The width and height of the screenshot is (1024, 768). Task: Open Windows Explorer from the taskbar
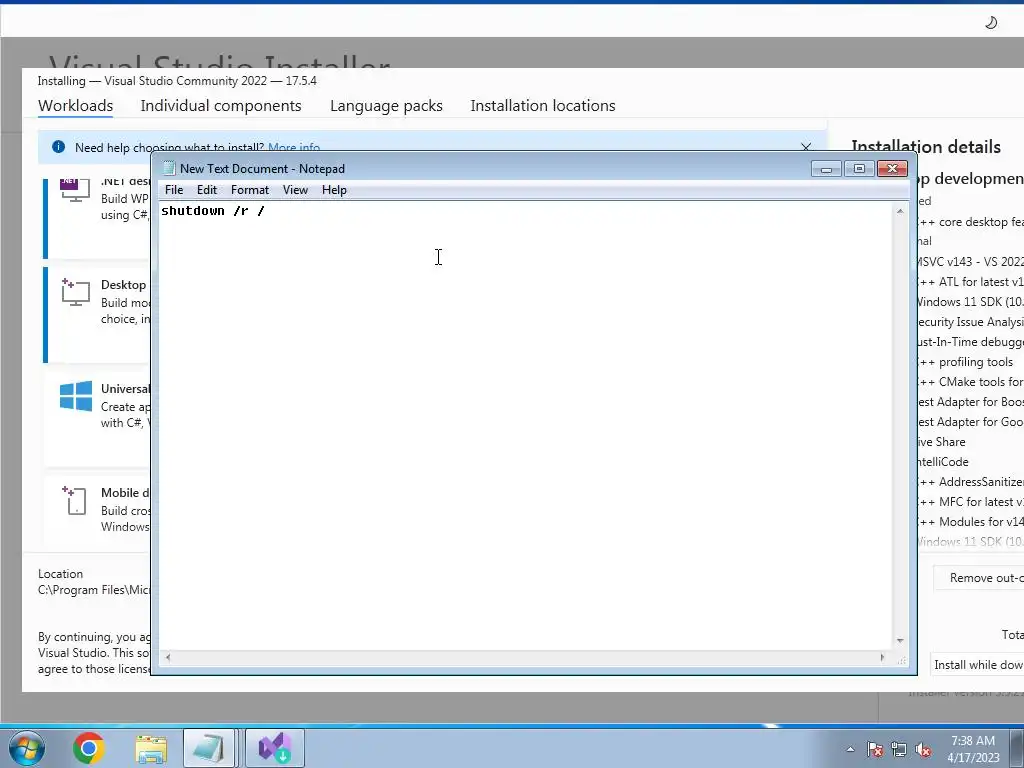click(x=151, y=748)
